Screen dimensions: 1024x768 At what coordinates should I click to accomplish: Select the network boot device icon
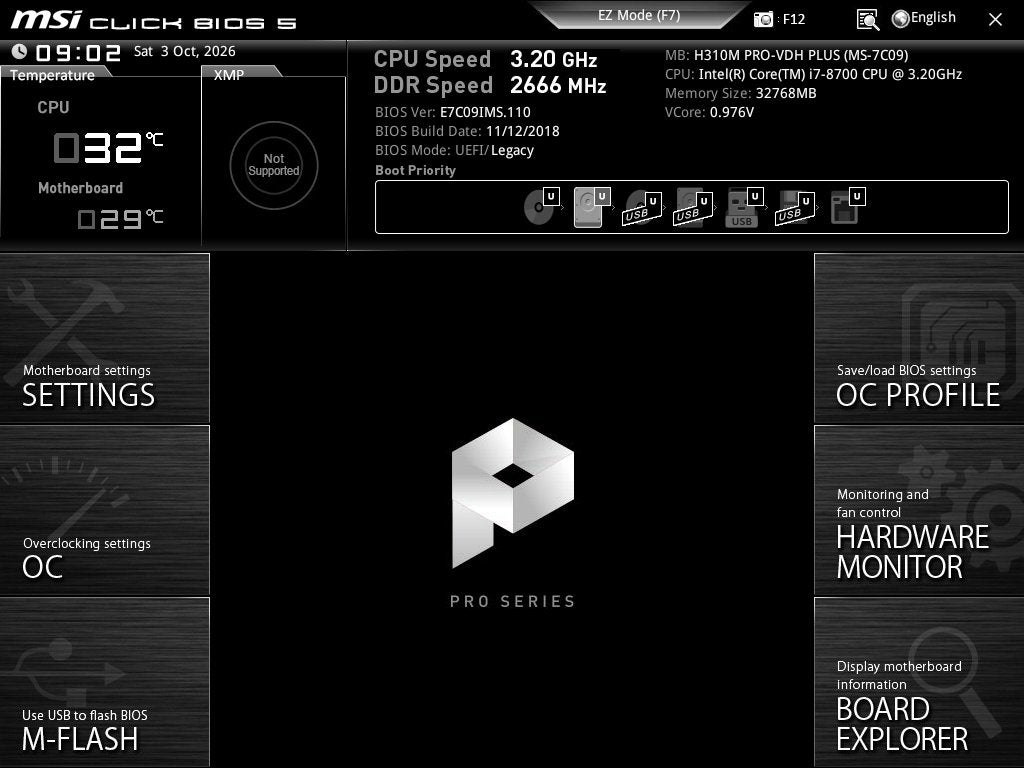848,206
